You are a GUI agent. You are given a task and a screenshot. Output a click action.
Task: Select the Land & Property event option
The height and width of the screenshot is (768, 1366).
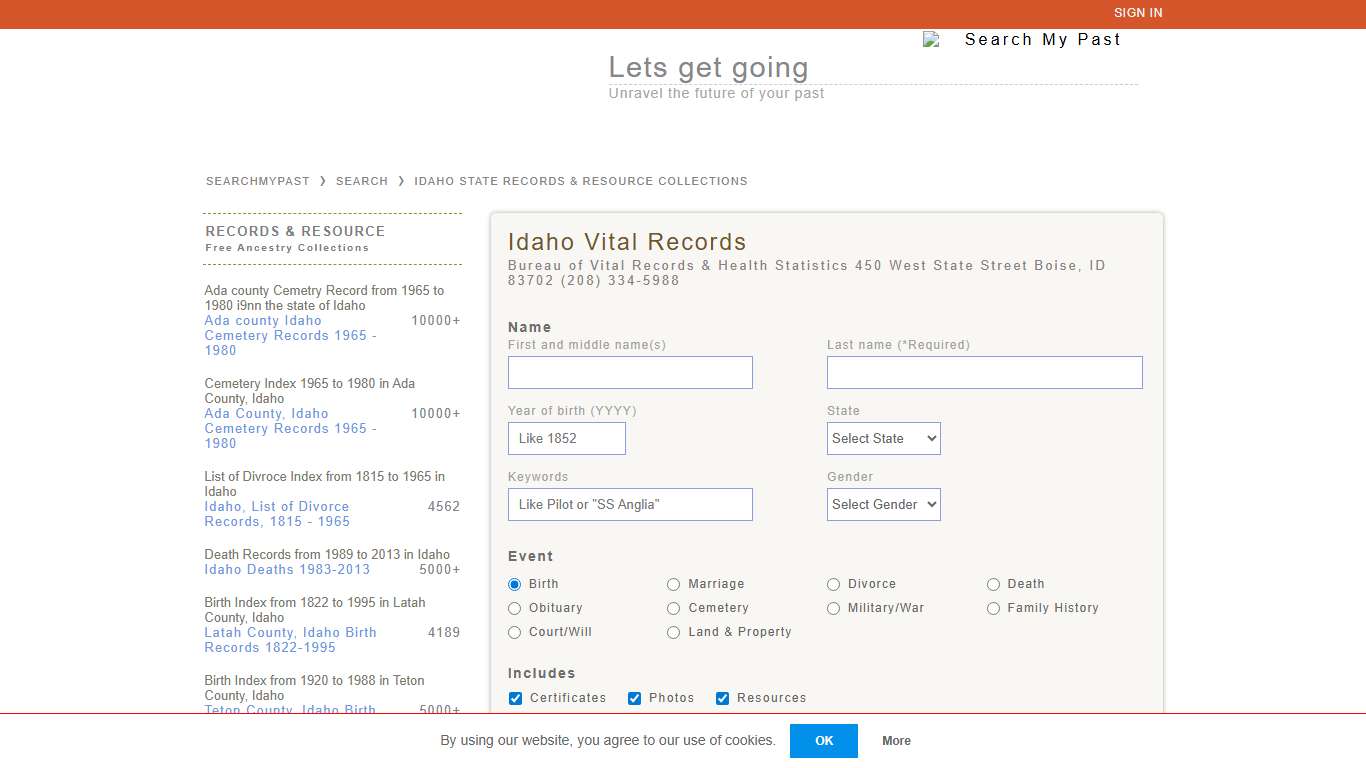click(674, 632)
